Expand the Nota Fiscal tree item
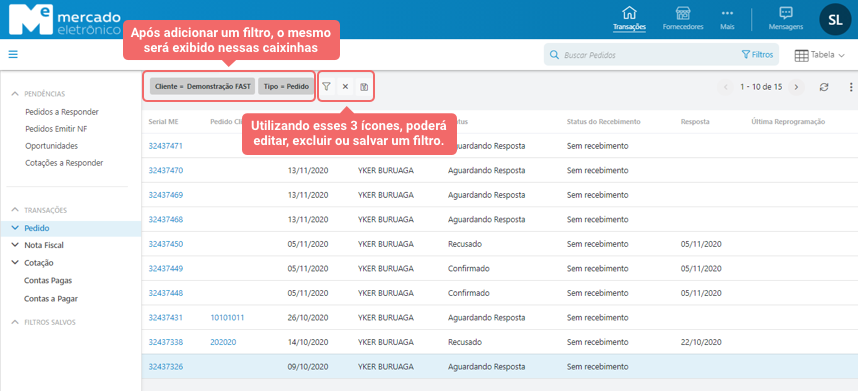The width and height of the screenshot is (858, 391). tap(15, 245)
